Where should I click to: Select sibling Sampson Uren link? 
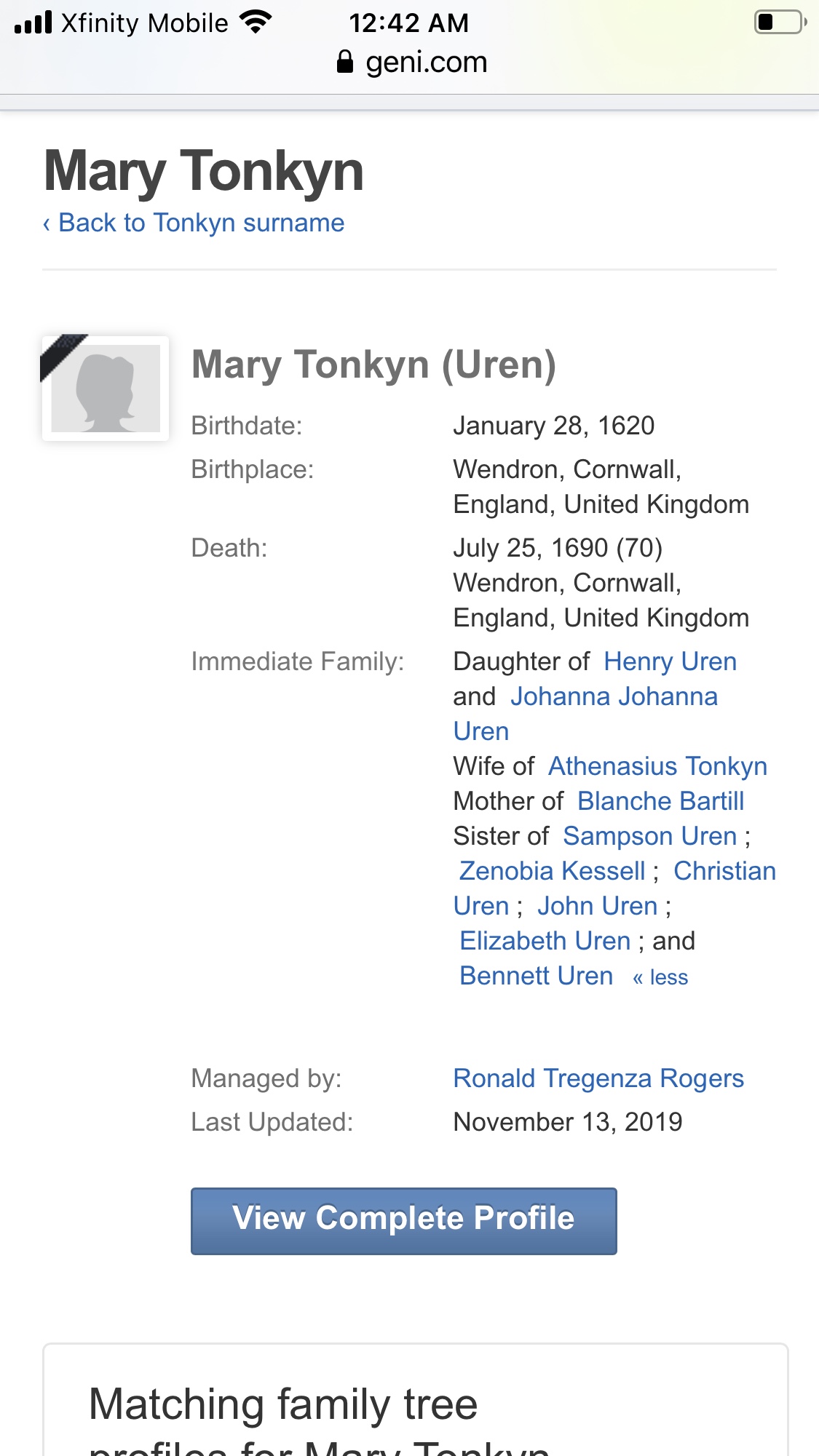coord(649,836)
